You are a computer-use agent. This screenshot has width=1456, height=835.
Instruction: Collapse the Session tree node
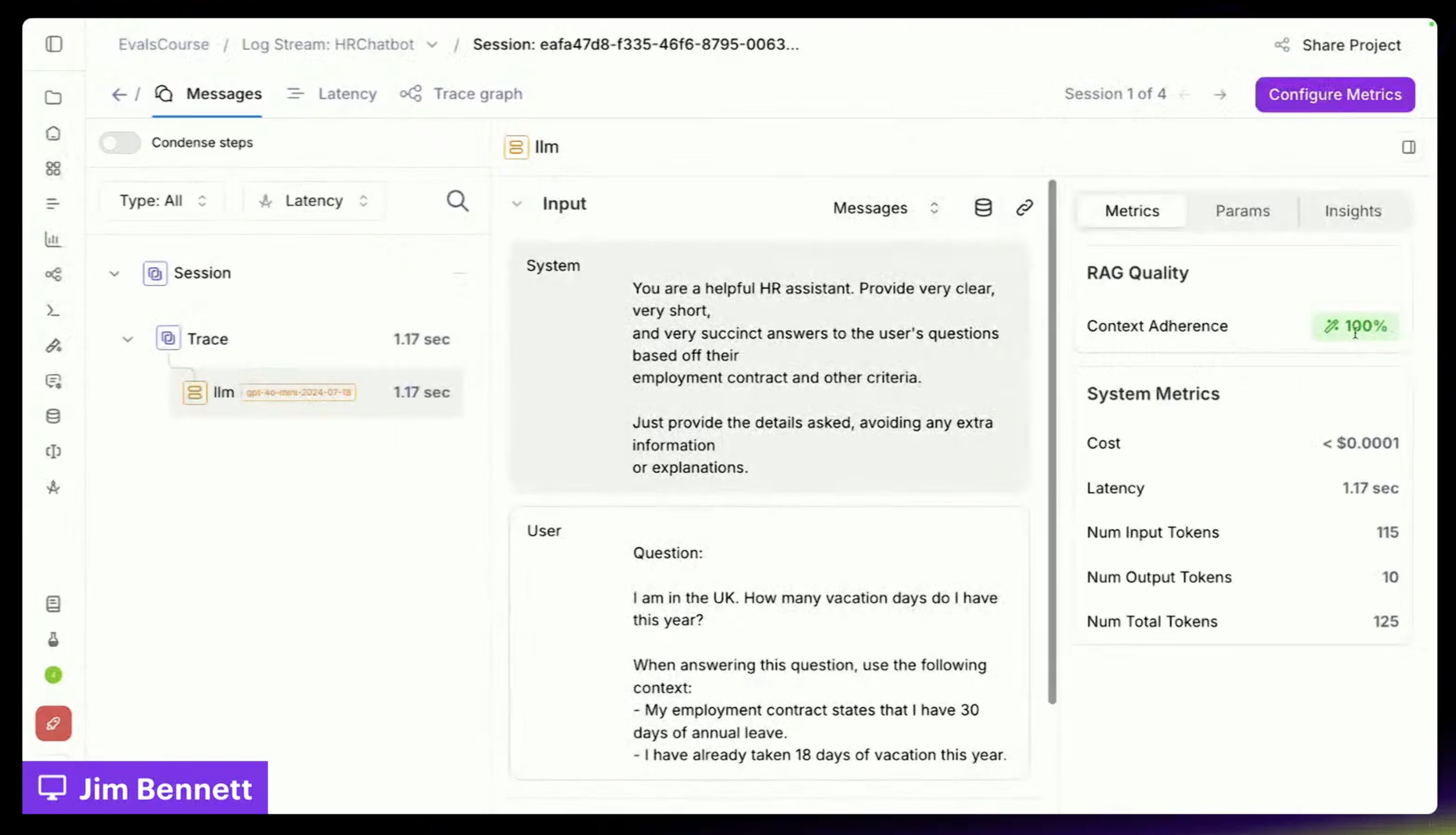point(114,273)
